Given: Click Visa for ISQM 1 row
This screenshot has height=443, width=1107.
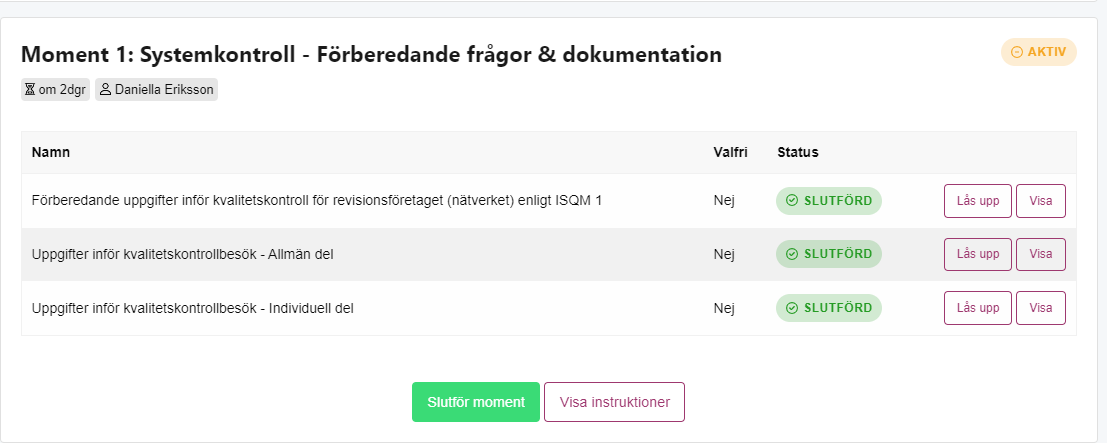Looking at the screenshot, I should (x=1041, y=201).
